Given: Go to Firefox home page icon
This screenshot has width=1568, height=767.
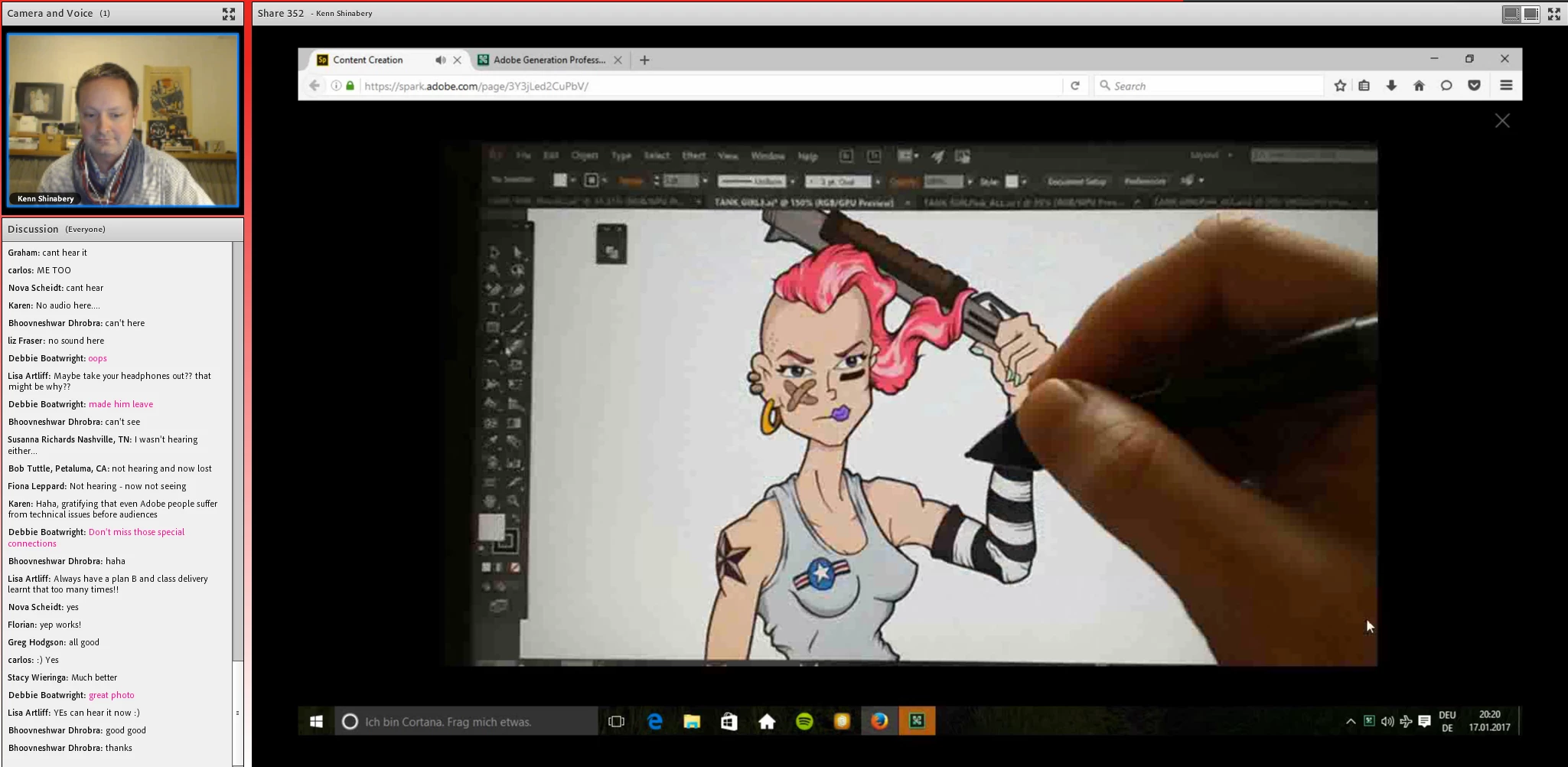Looking at the screenshot, I should (x=1419, y=86).
